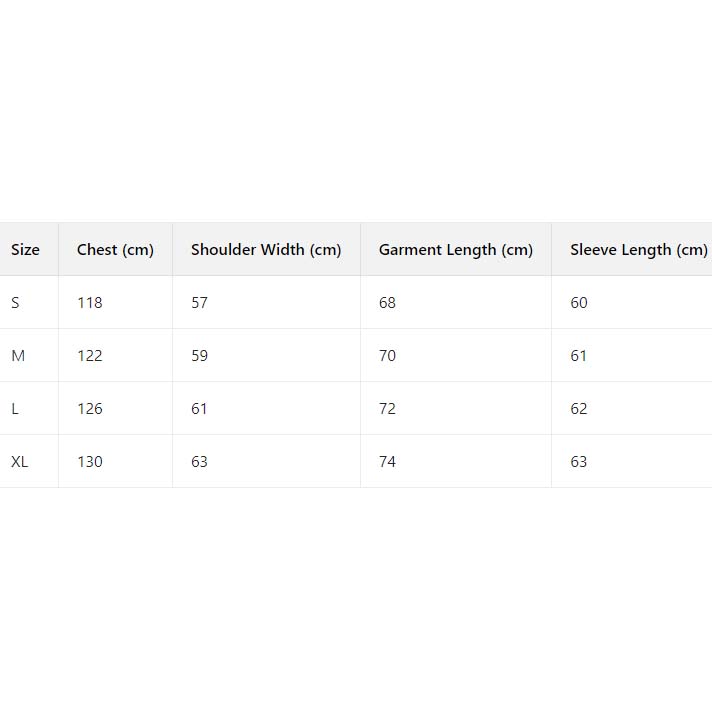Viewport: 712px width, 711px height.
Task: Click chest value 118 for size S
Action: (x=90, y=303)
